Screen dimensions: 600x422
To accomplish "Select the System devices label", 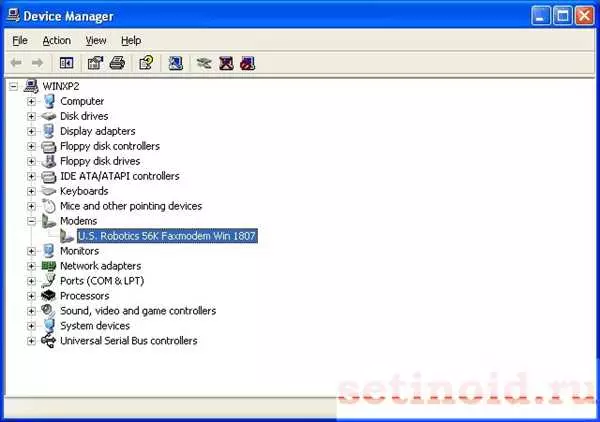I will (x=95, y=326).
